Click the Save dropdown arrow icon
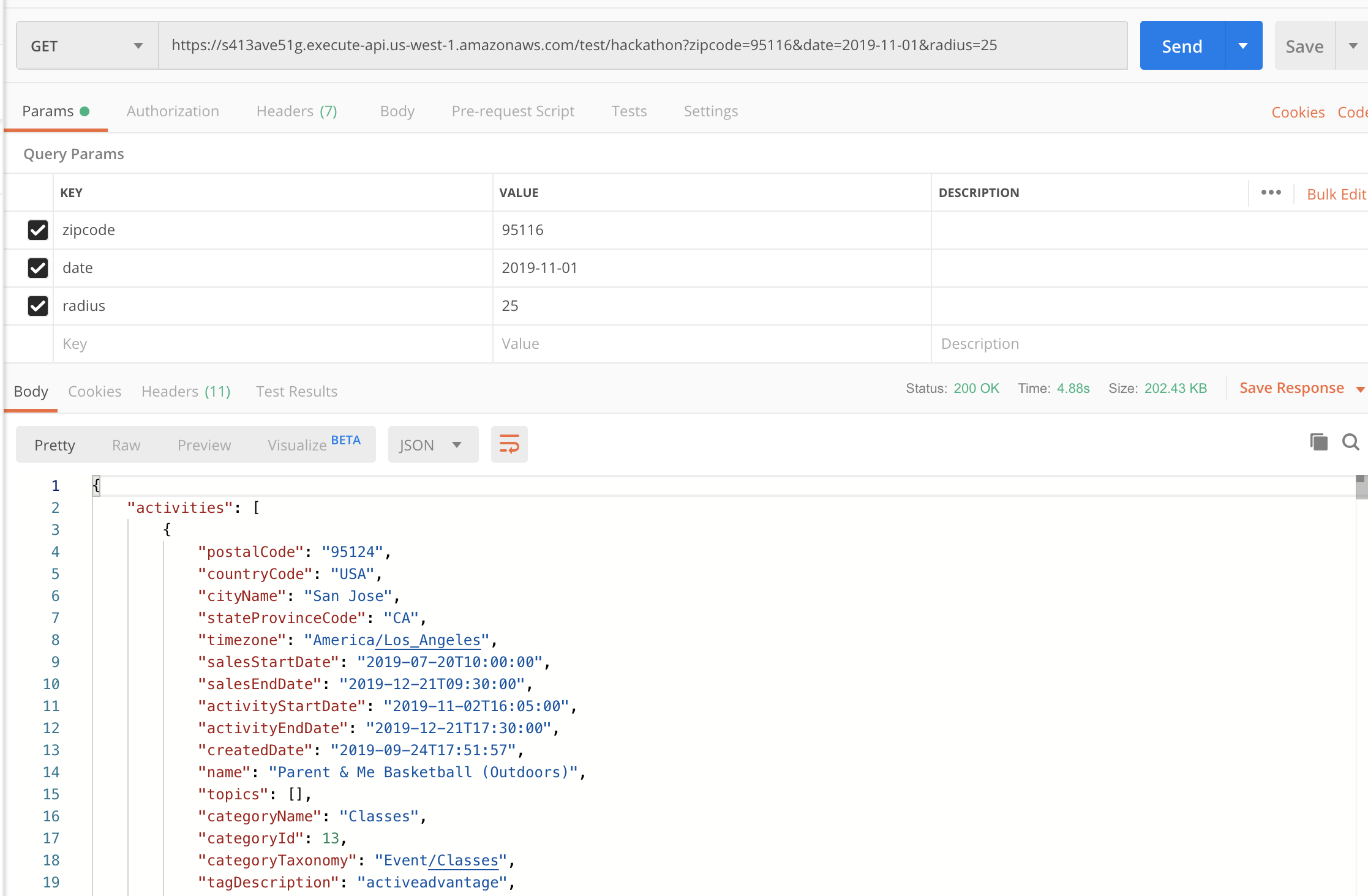 coord(1353,46)
